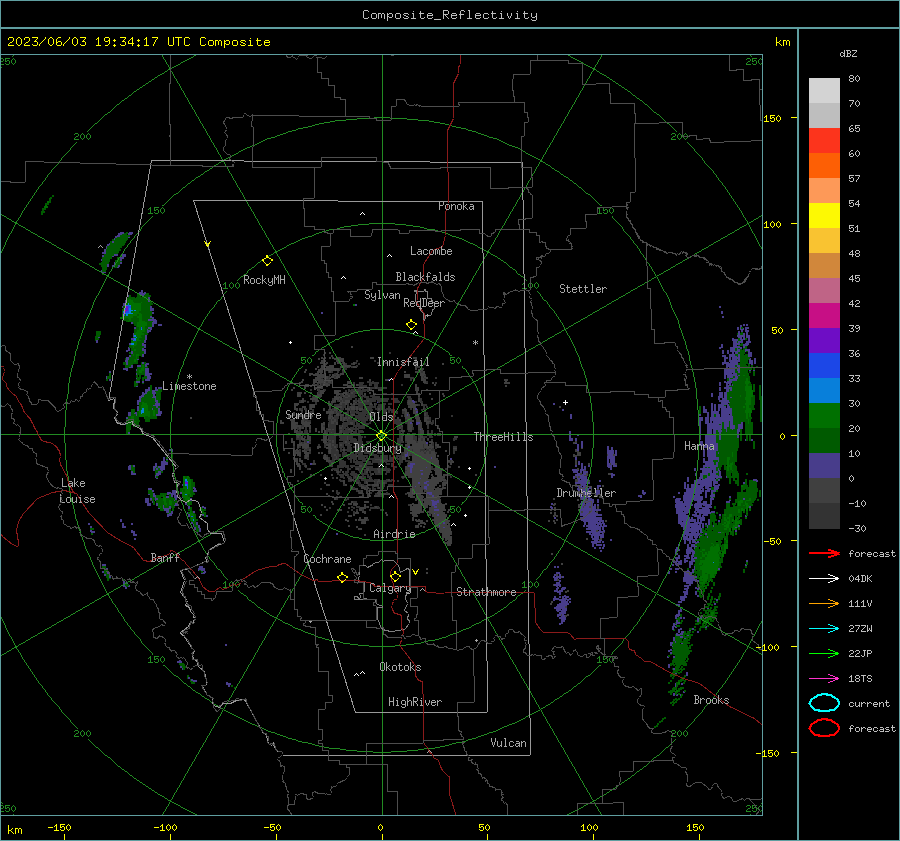This screenshot has height=841, width=900.
Task: Select the 65 dBZ red swatch
Action: (824, 141)
